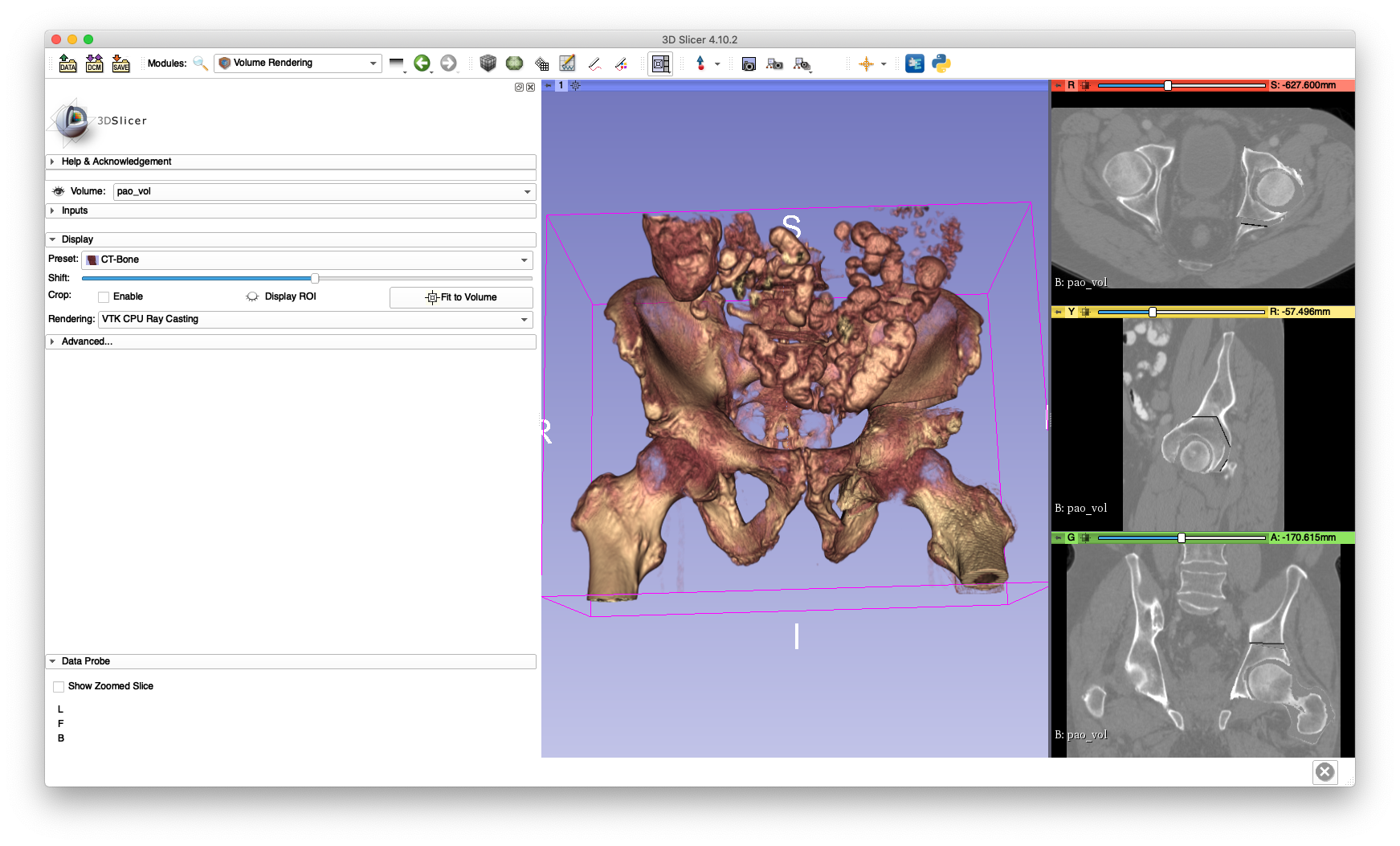Expand Help & Acknowledgement section
Viewport: 1400px width, 846px height.
point(291,161)
